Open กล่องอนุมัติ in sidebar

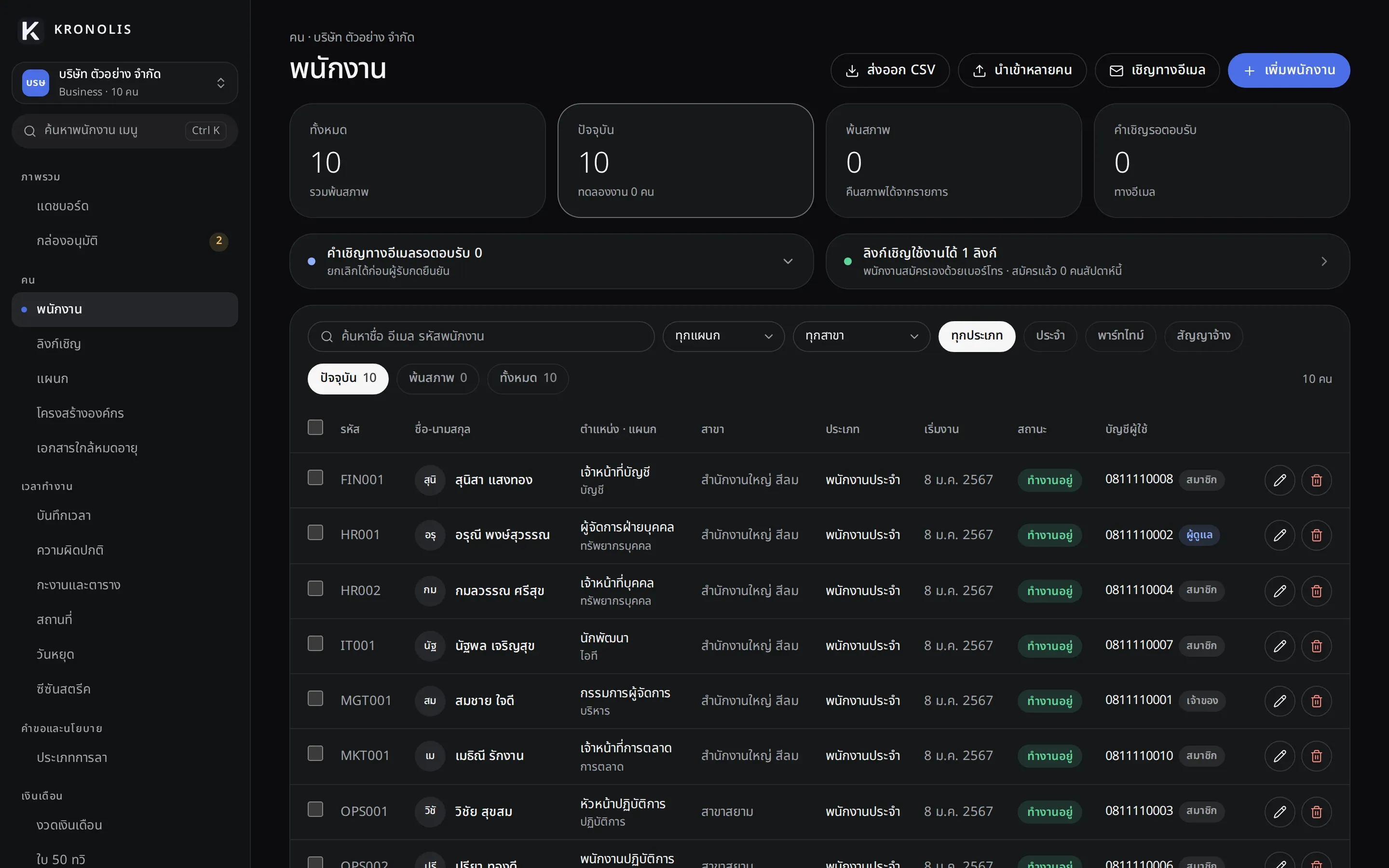(x=124, y=241)
